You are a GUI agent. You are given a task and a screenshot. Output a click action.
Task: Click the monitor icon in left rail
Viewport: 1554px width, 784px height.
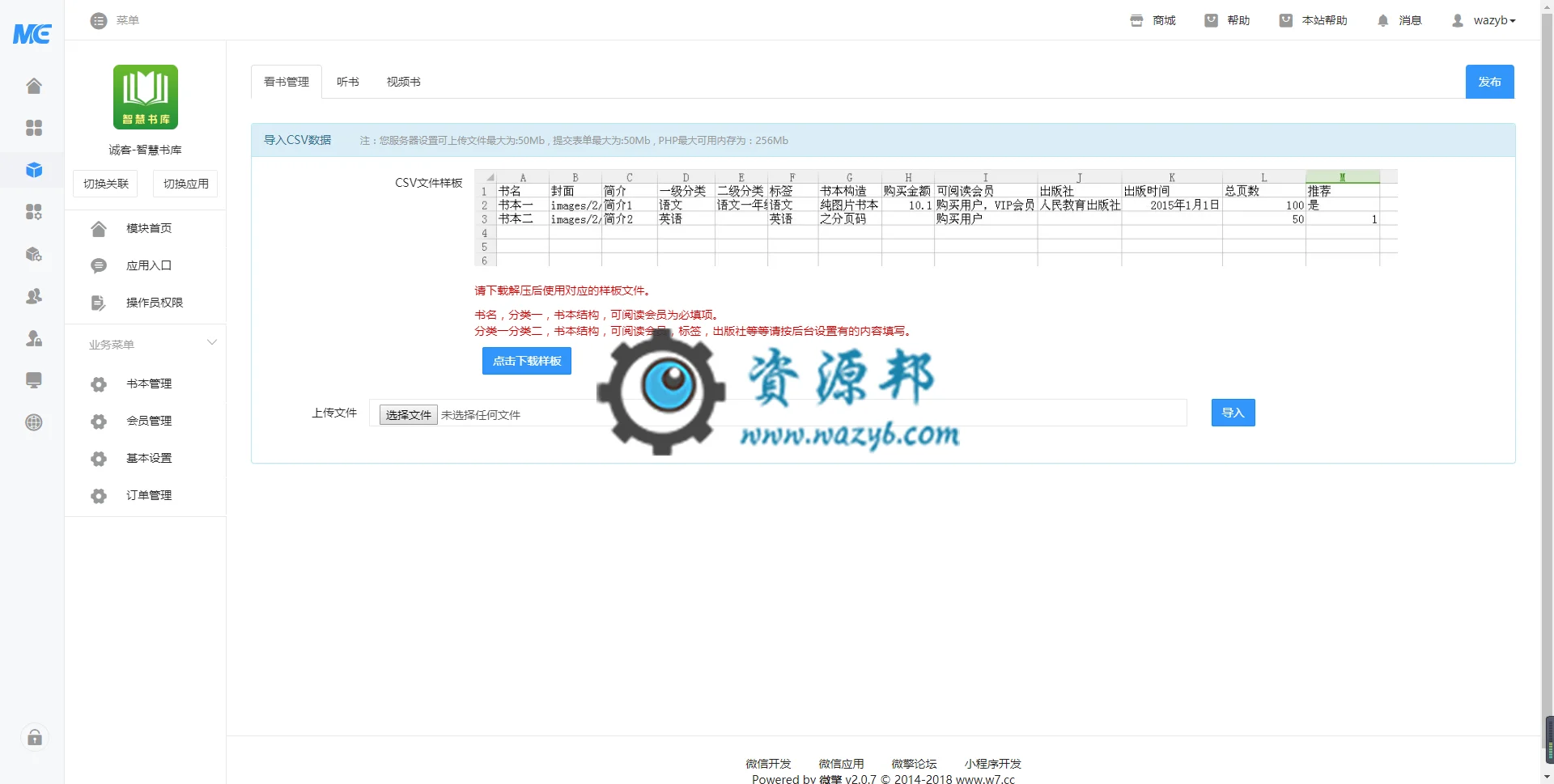pyautogui.click(x=34, y=380)
